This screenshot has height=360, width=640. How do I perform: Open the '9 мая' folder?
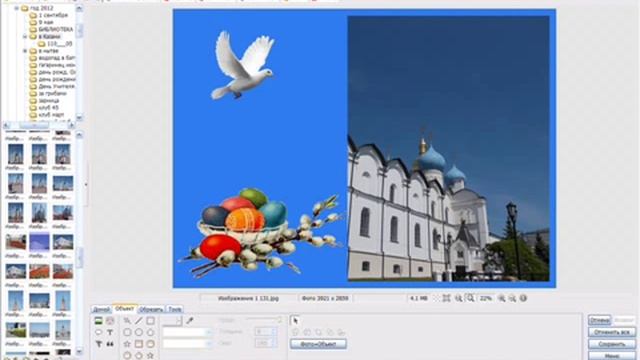point(46,22)
